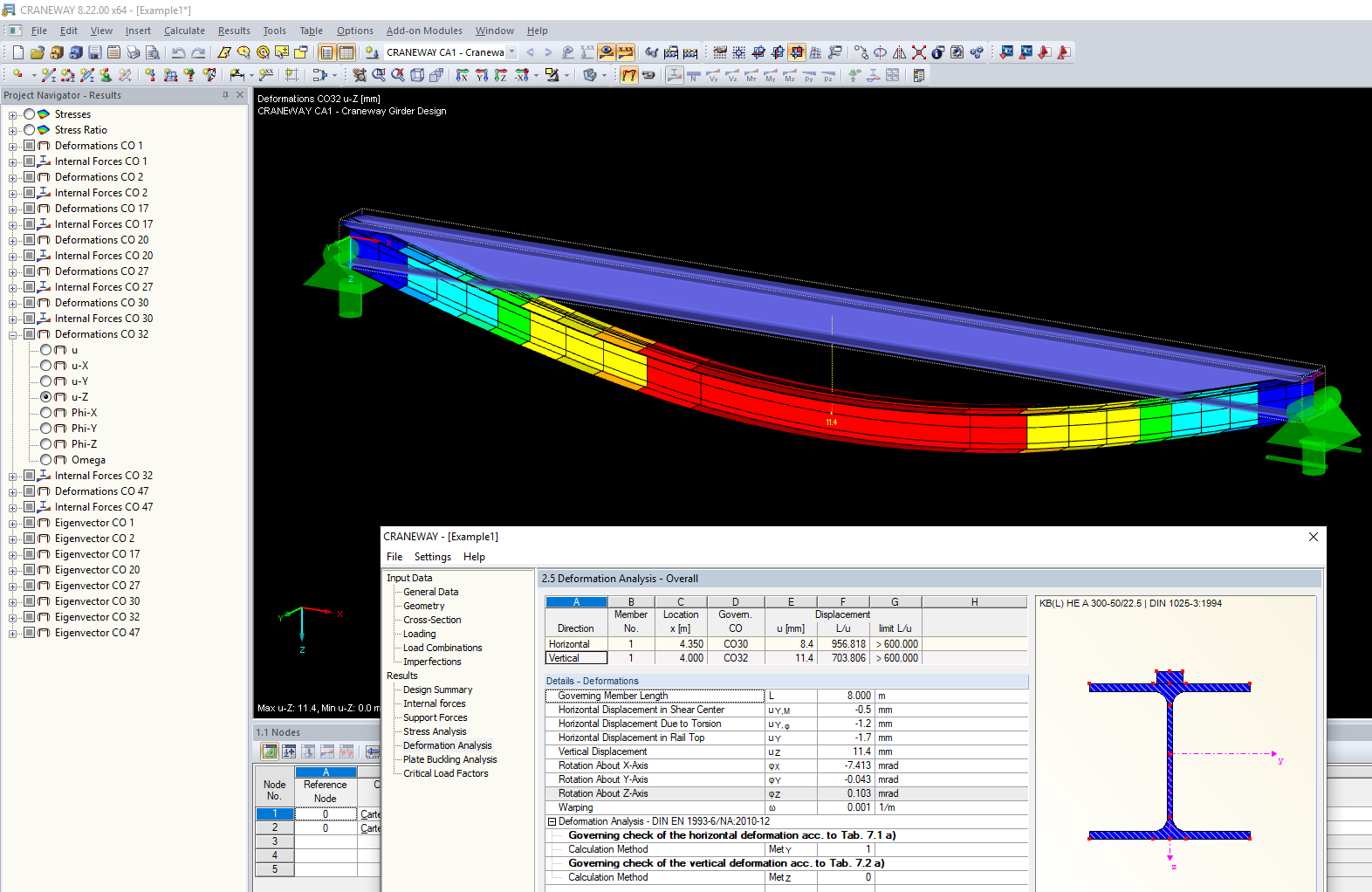Select the Omega warping radio button

click(x=46, y=460)
